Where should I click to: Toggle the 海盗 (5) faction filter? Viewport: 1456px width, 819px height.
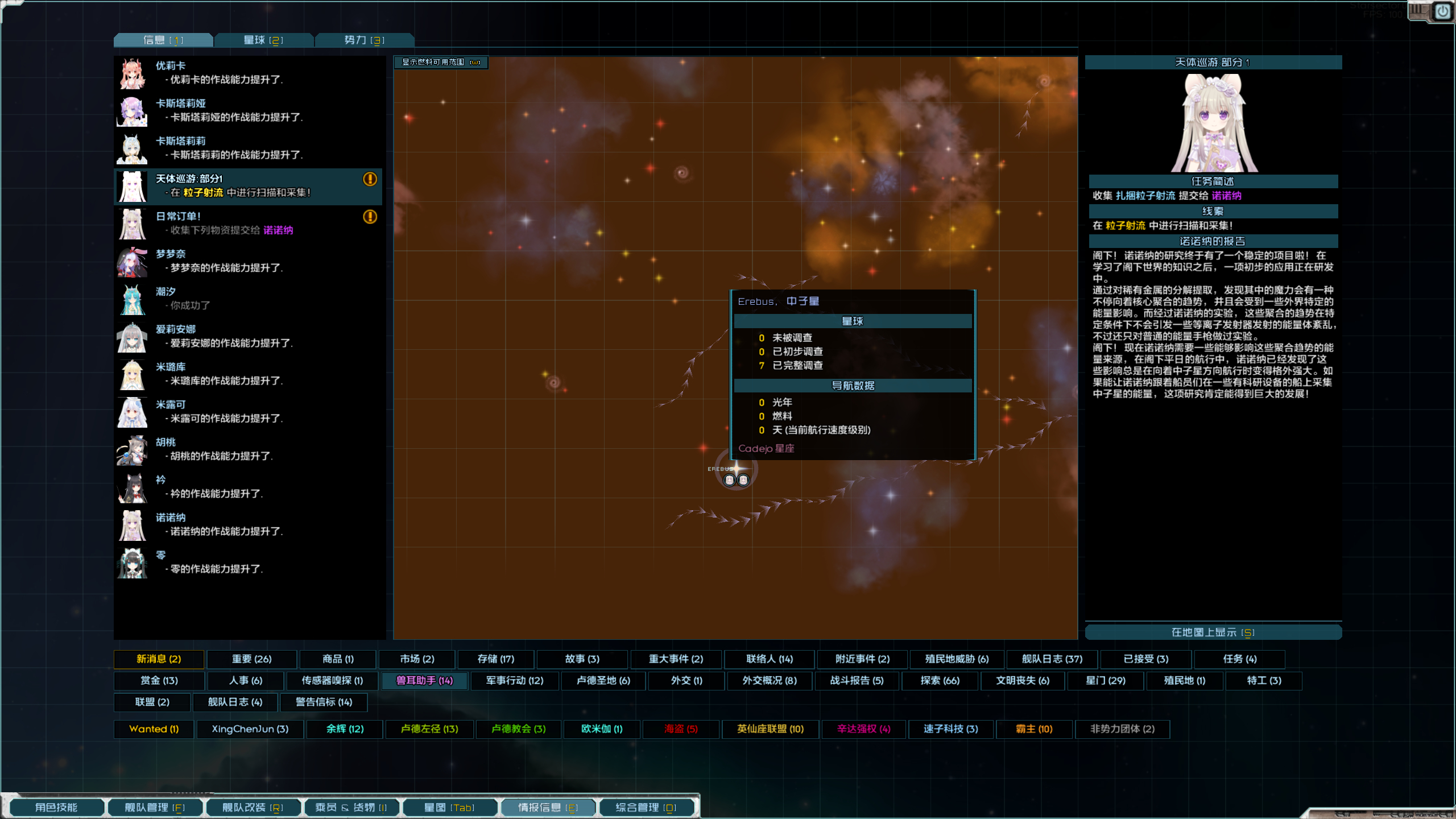coord(680,729)
